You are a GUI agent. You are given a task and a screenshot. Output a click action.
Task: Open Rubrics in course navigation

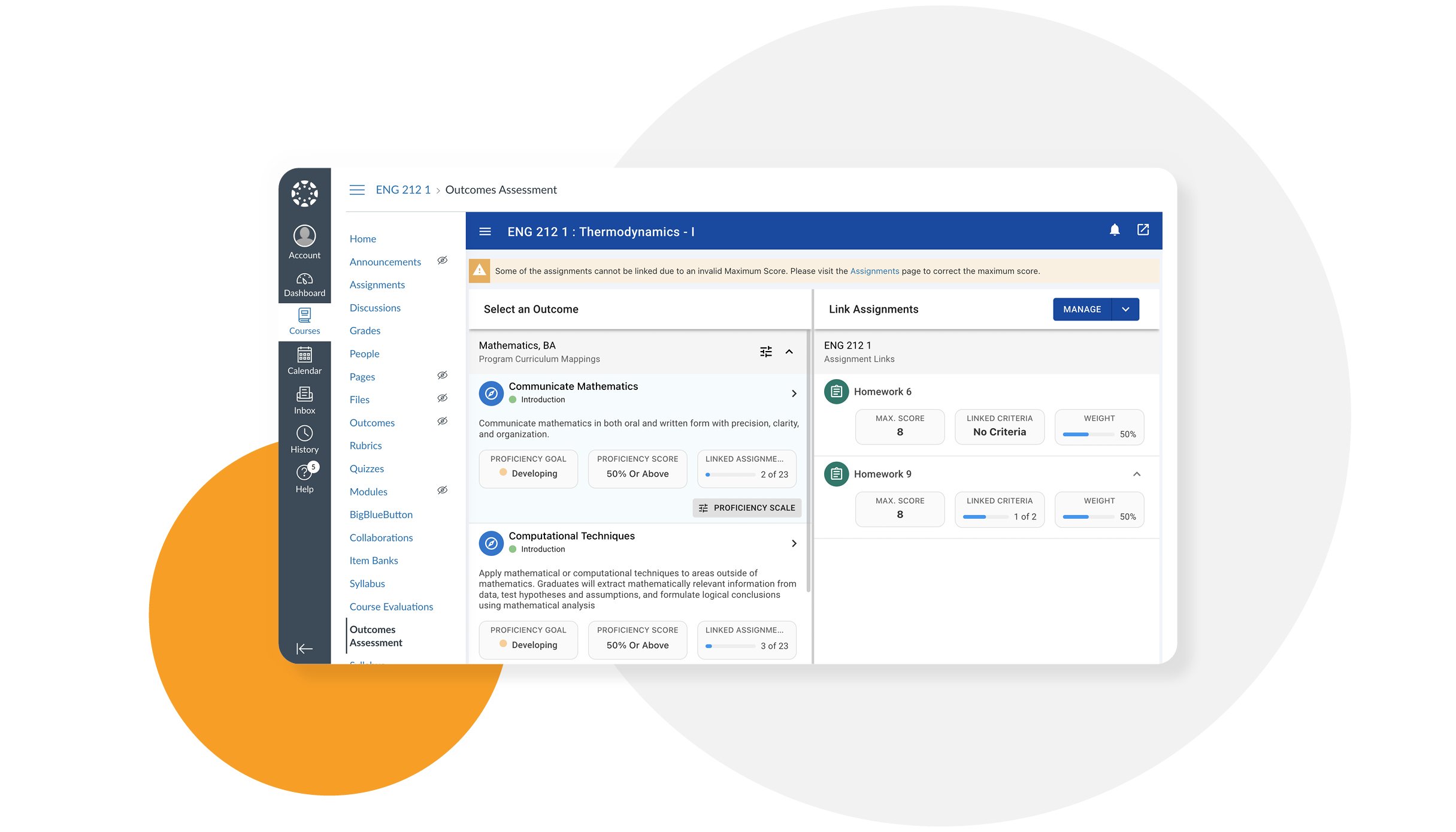click(365, 446)
